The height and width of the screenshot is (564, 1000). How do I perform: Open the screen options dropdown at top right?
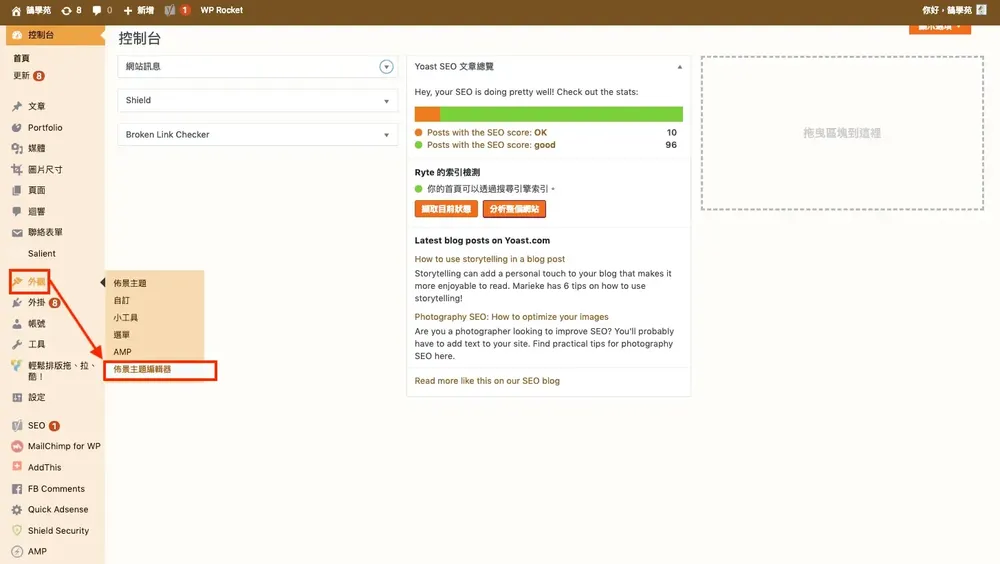[x=939, y=28]
